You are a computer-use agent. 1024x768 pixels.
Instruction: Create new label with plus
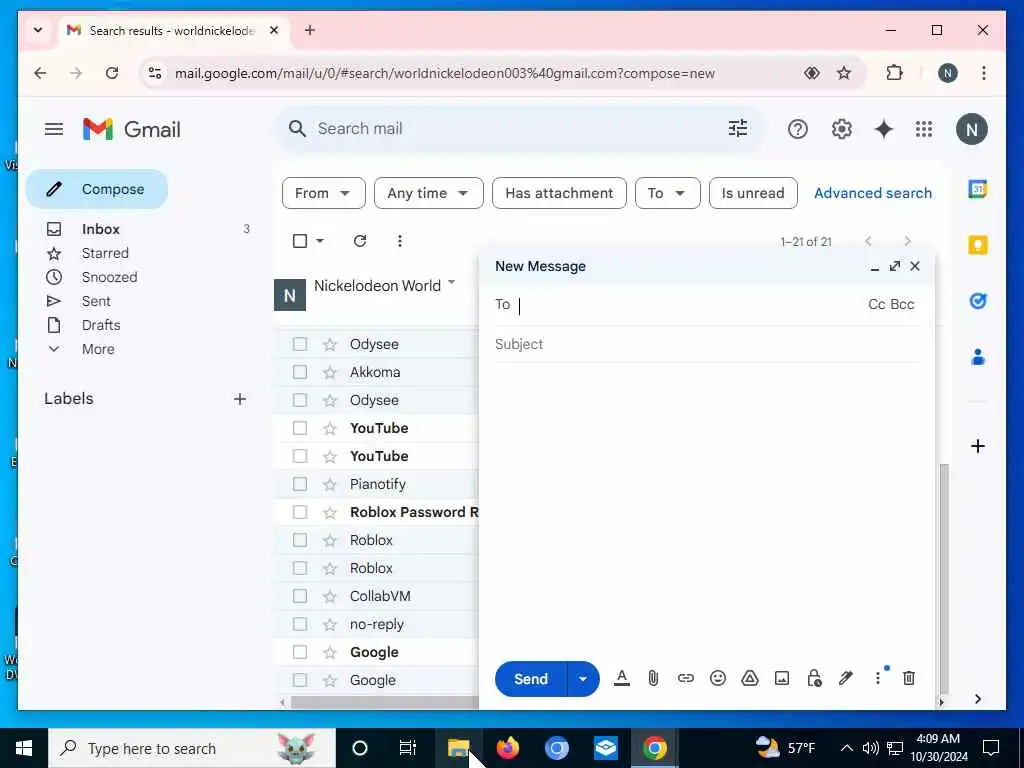(240, 399)
